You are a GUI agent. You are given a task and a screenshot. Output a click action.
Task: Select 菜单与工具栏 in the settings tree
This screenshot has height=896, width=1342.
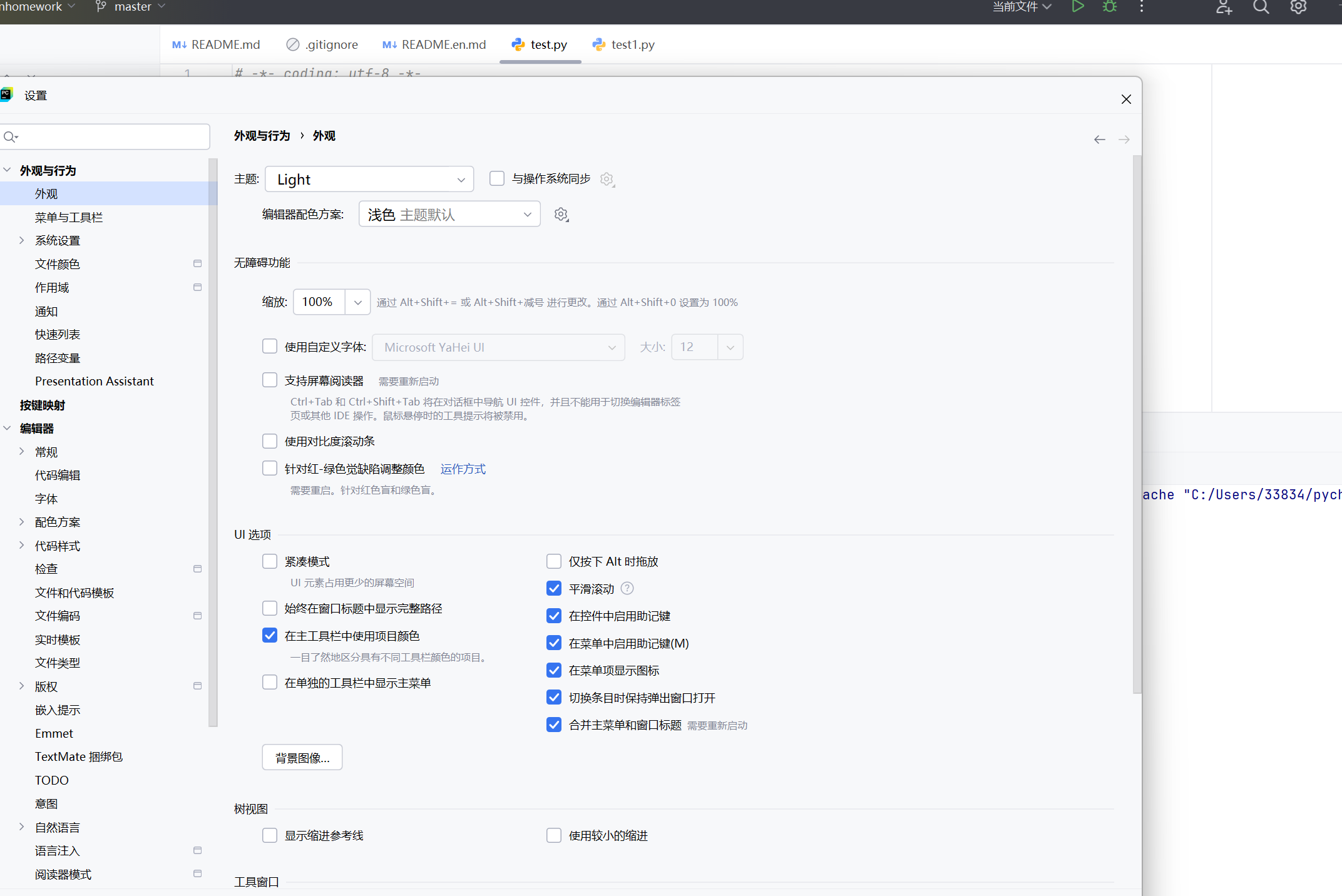pos(69,217)
